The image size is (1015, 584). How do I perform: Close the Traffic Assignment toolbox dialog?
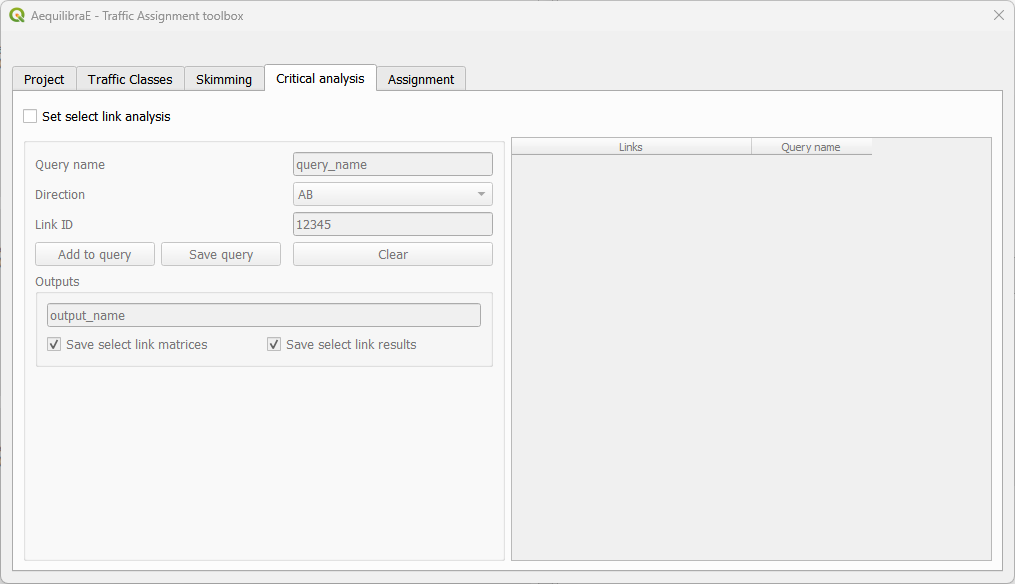coord(997,15)
